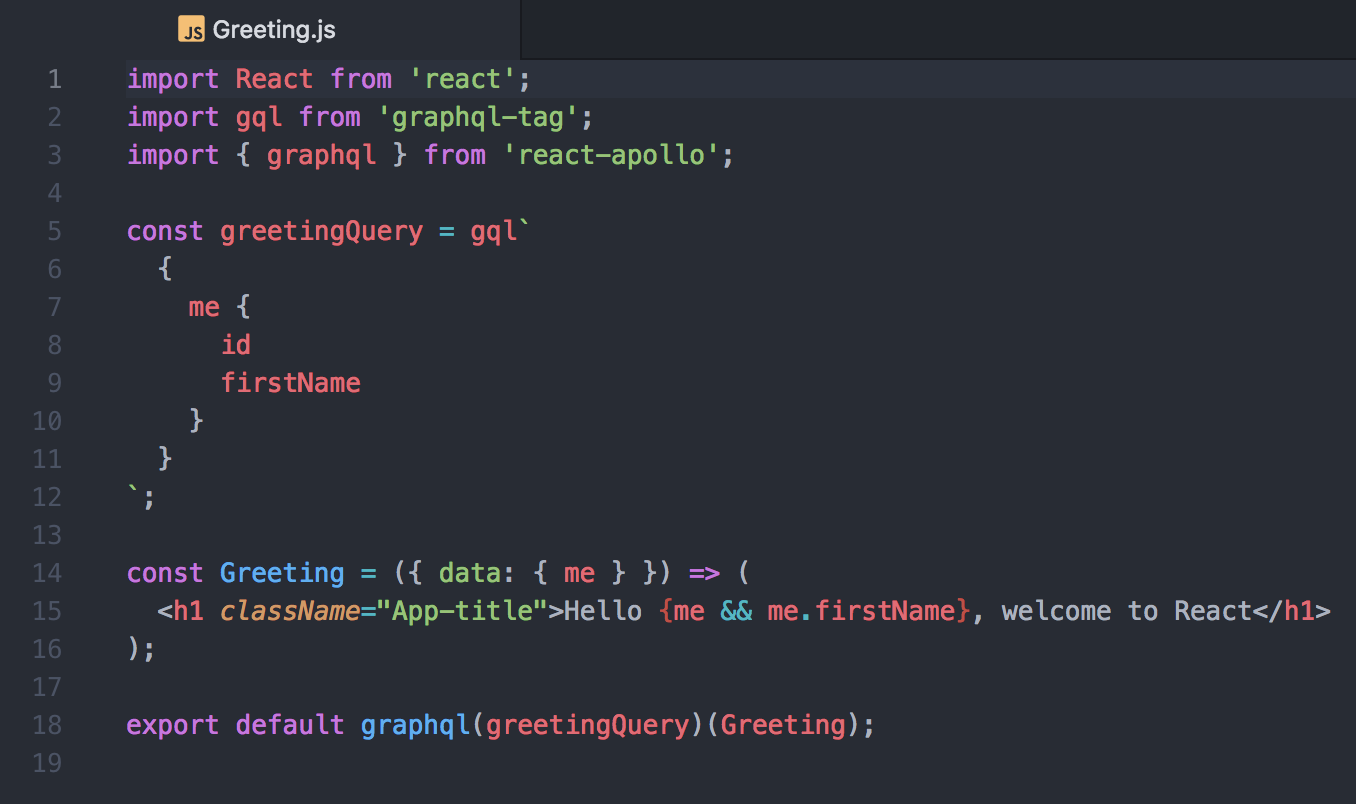Click the 'id' field on line 8
Screen dimensions: 1356x804
click(x=236, y=345)
